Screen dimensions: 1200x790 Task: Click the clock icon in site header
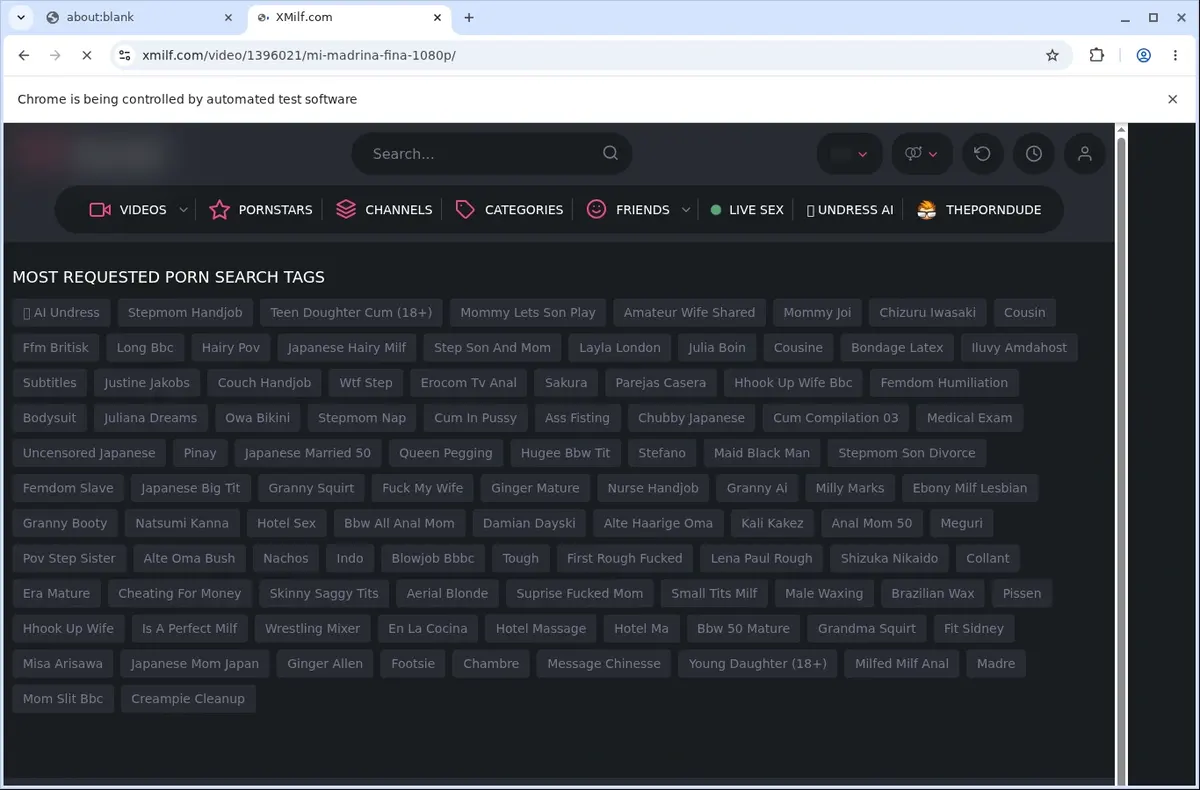tap(1034, 154)
